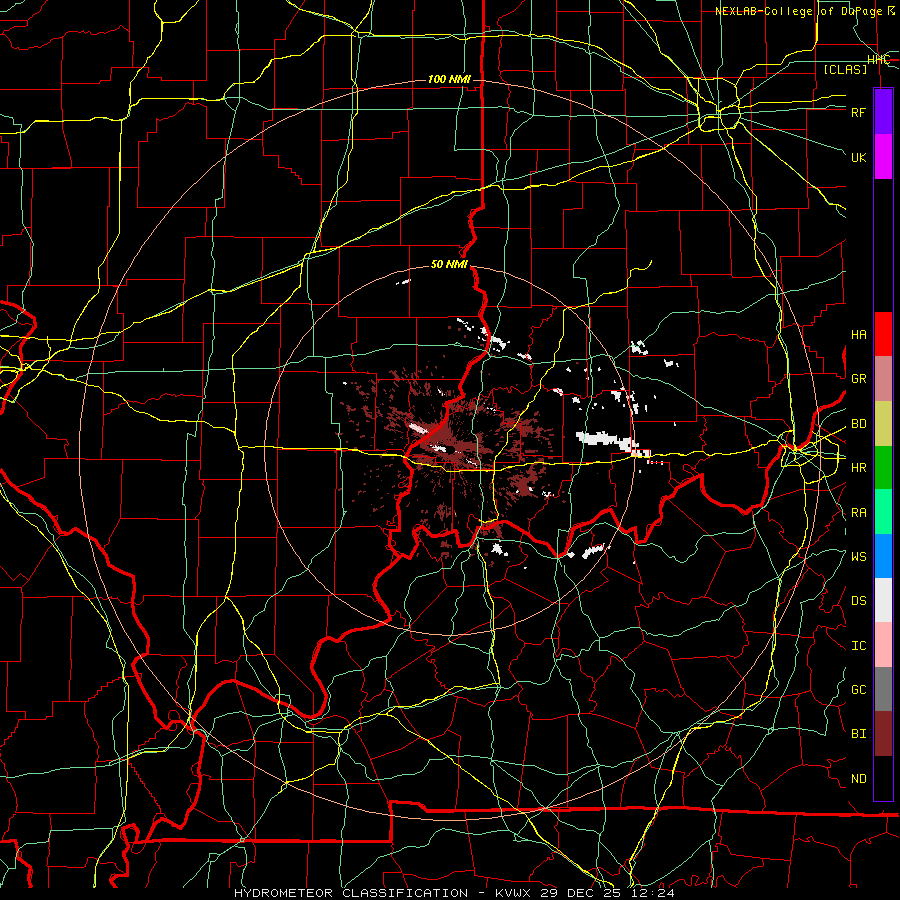Click the HHC product code label
The width and height of the screenshot is (900, 900).
point(878,60)
